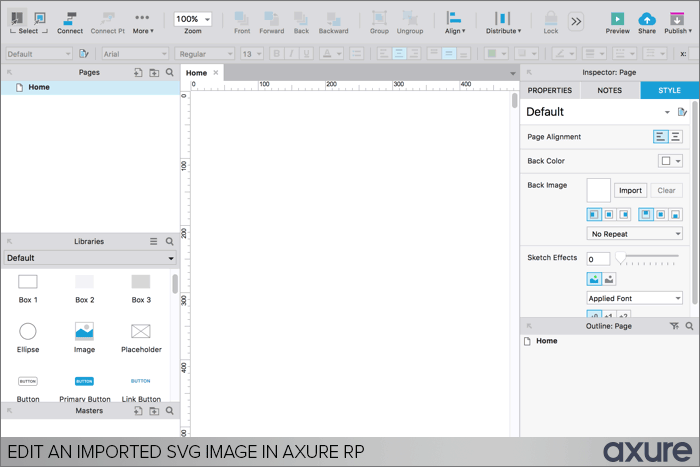700x467 pixels.
Task: Select the intersected selection mode tool
Action: (x=17, y=18)
